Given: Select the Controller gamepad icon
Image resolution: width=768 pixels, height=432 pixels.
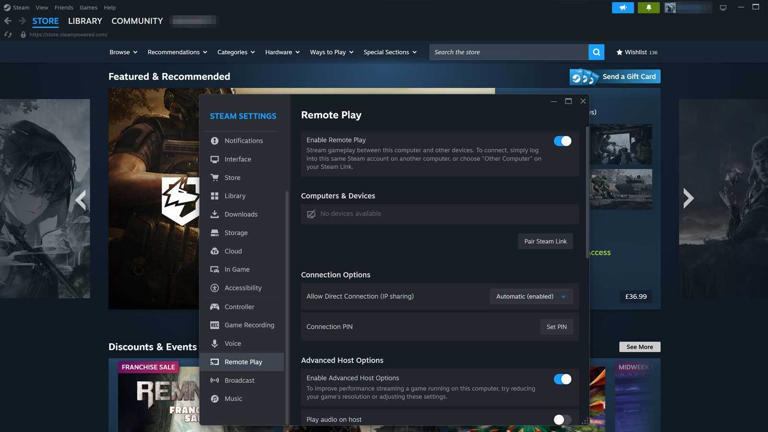Looking at the screenshot, I should coord(215,307).
